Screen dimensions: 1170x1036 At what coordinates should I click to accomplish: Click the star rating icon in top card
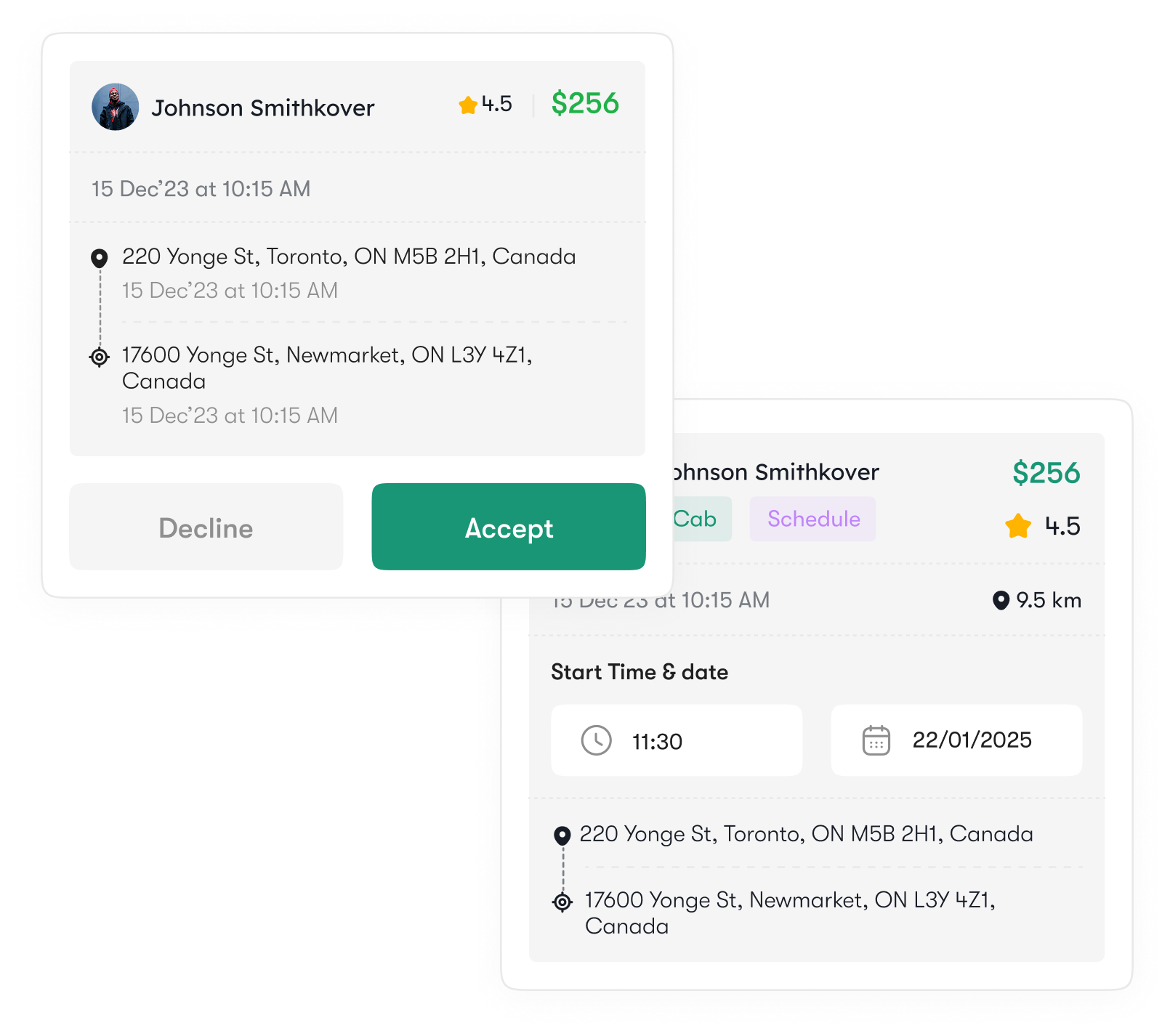(468, 105)
